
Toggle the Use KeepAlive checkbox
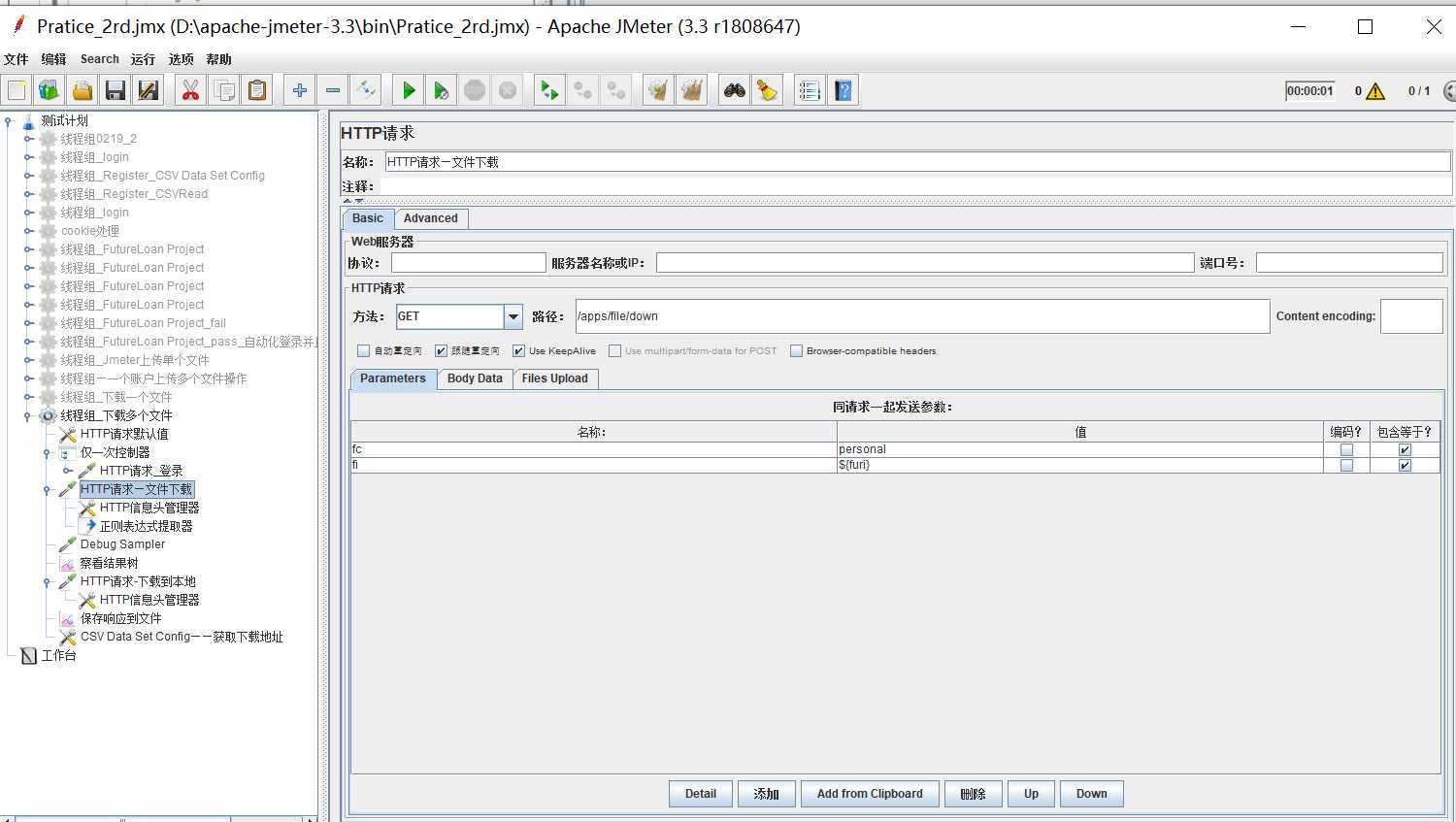(x=519, y=351)
